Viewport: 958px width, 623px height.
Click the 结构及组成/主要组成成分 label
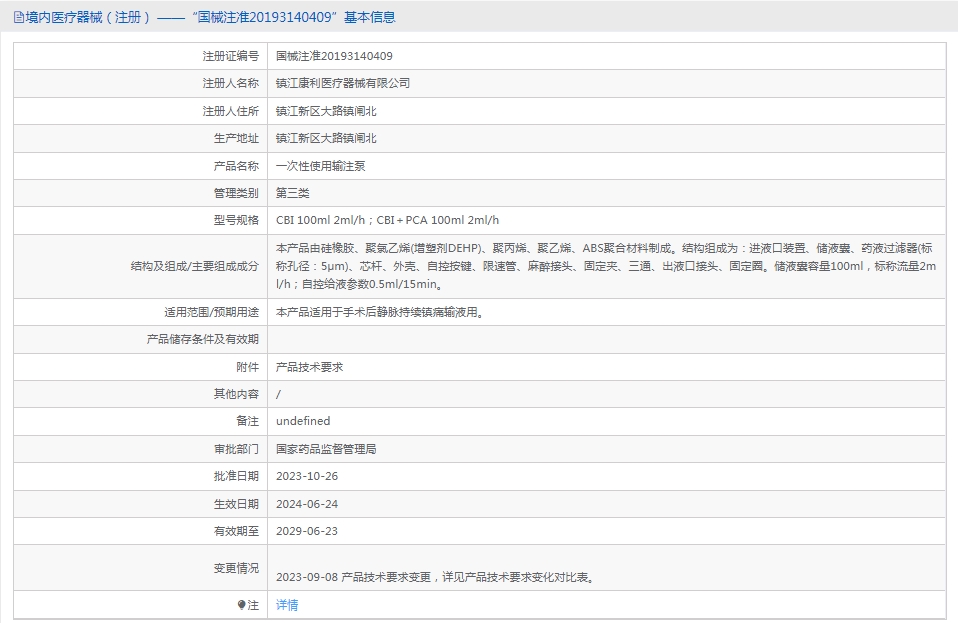[x=195, y=266]
